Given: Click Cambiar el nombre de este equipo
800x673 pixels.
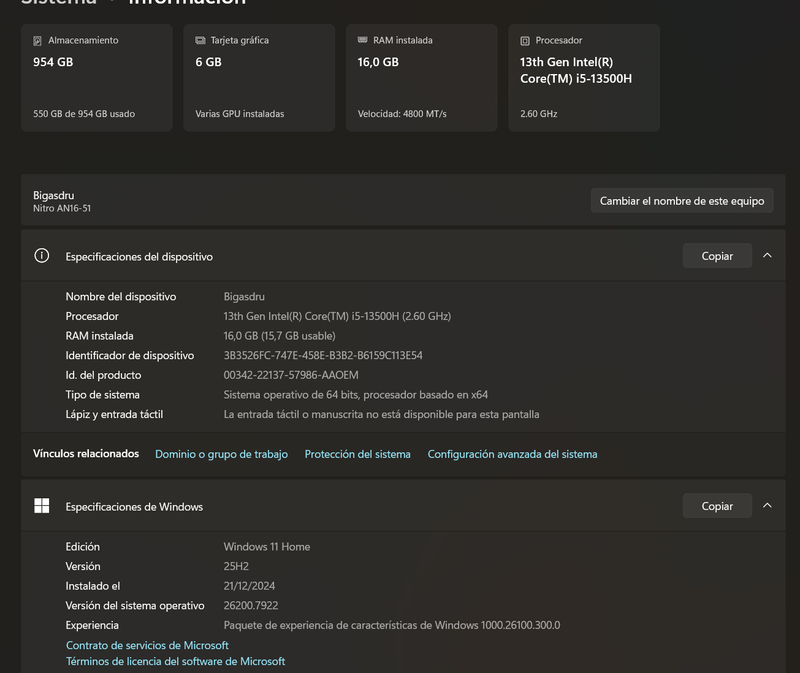Looking at the screenshot, I should coord(682,201).
